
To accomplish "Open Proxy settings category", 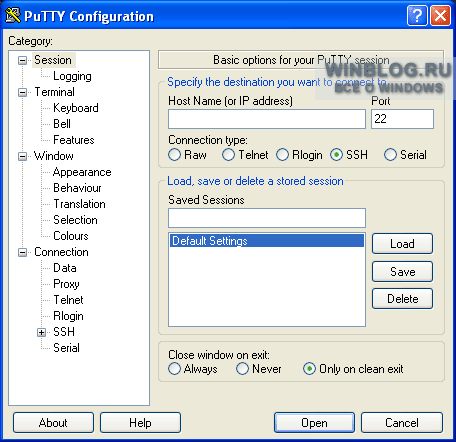I will (x=66, y=284).
